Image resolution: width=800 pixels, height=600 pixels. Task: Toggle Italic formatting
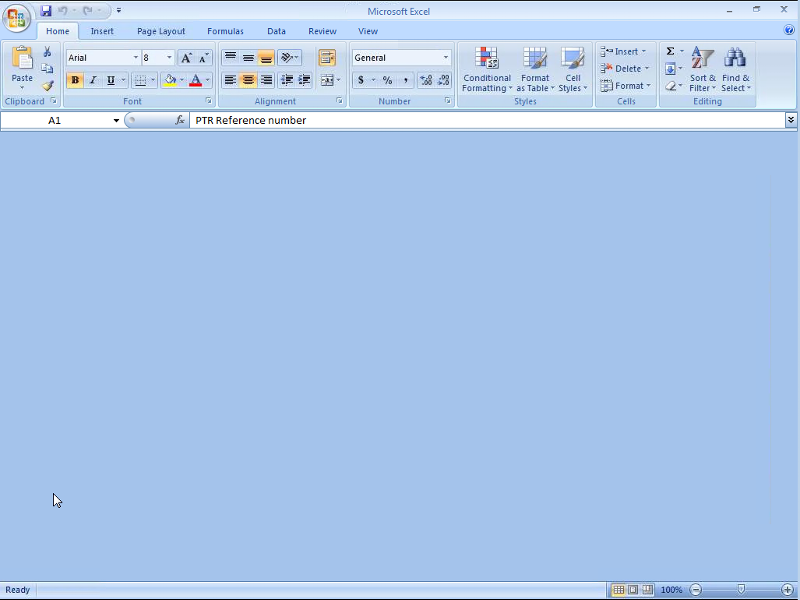pyautogui.click(x=93, y=80)
